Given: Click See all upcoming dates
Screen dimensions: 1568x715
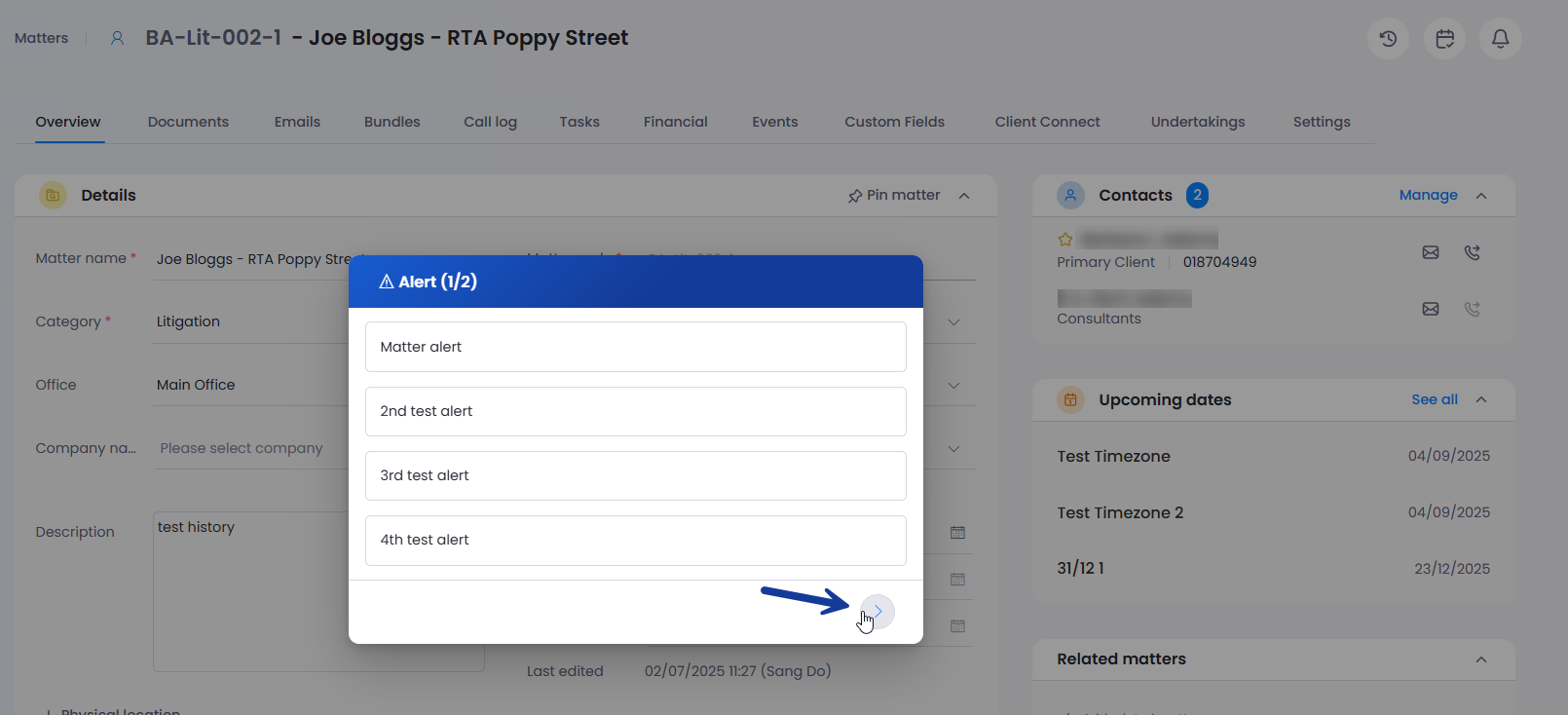Looking at the screenshot, I should tap(1435, 399).
